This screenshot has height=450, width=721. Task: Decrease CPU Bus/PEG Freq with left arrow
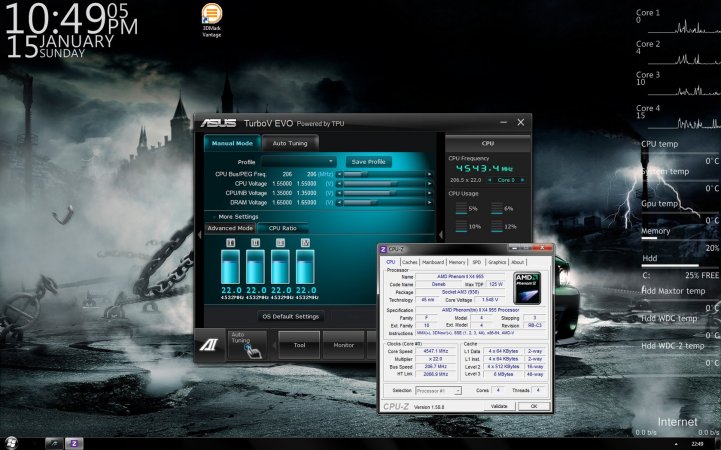tap(339, 174)
